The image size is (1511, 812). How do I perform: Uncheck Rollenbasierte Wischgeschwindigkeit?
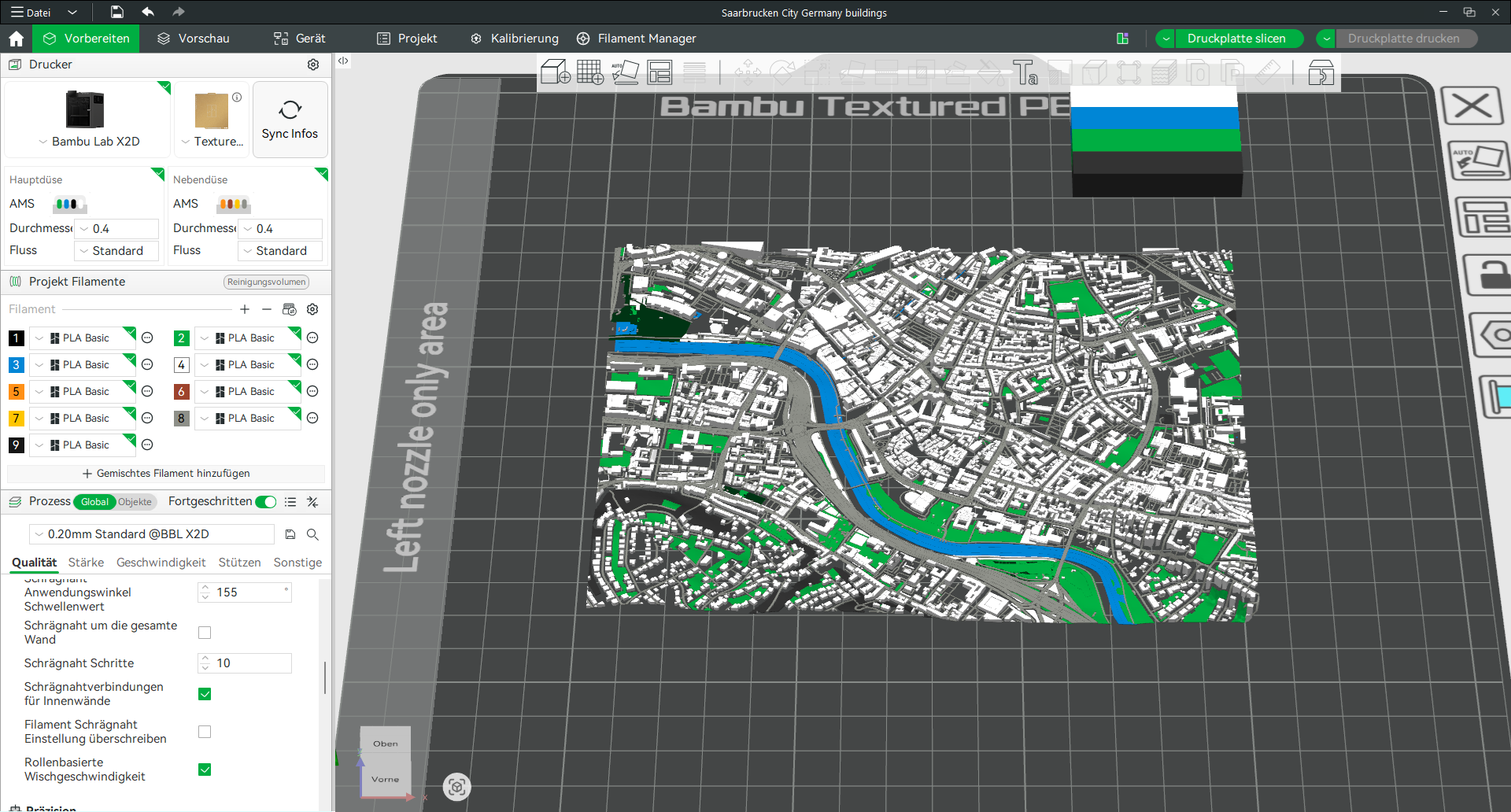point(205,770)
